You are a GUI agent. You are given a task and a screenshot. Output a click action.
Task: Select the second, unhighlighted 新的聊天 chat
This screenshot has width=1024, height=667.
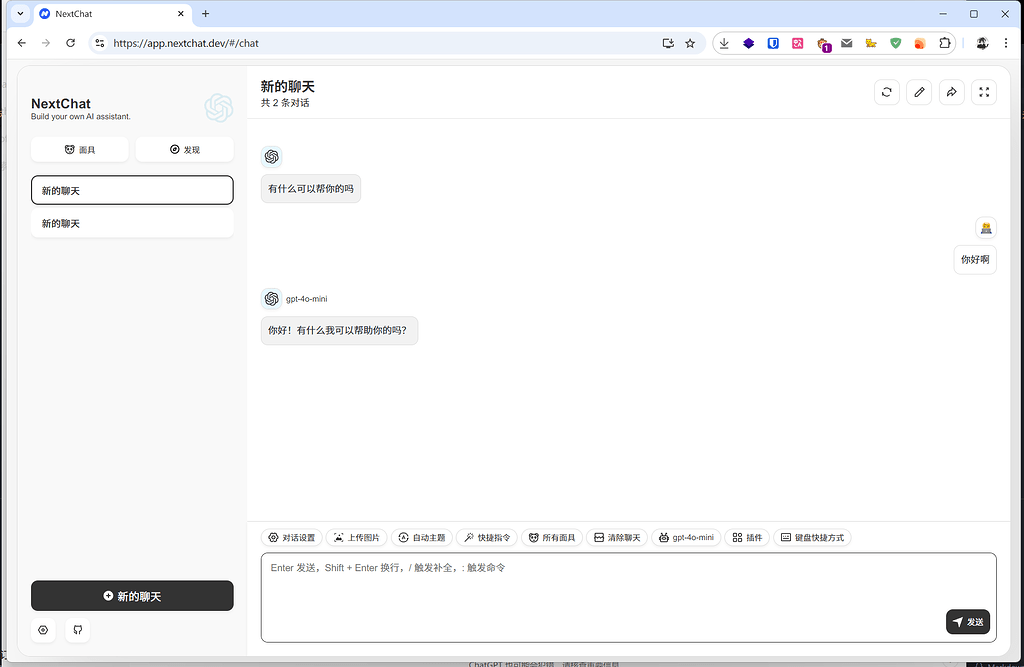(x=132, y=223)
